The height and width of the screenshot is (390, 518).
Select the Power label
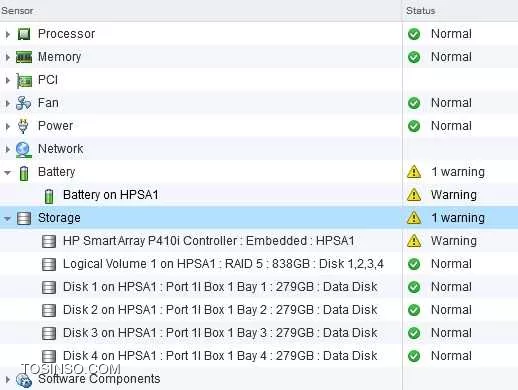pyautogui.click(x=55, y=126)
